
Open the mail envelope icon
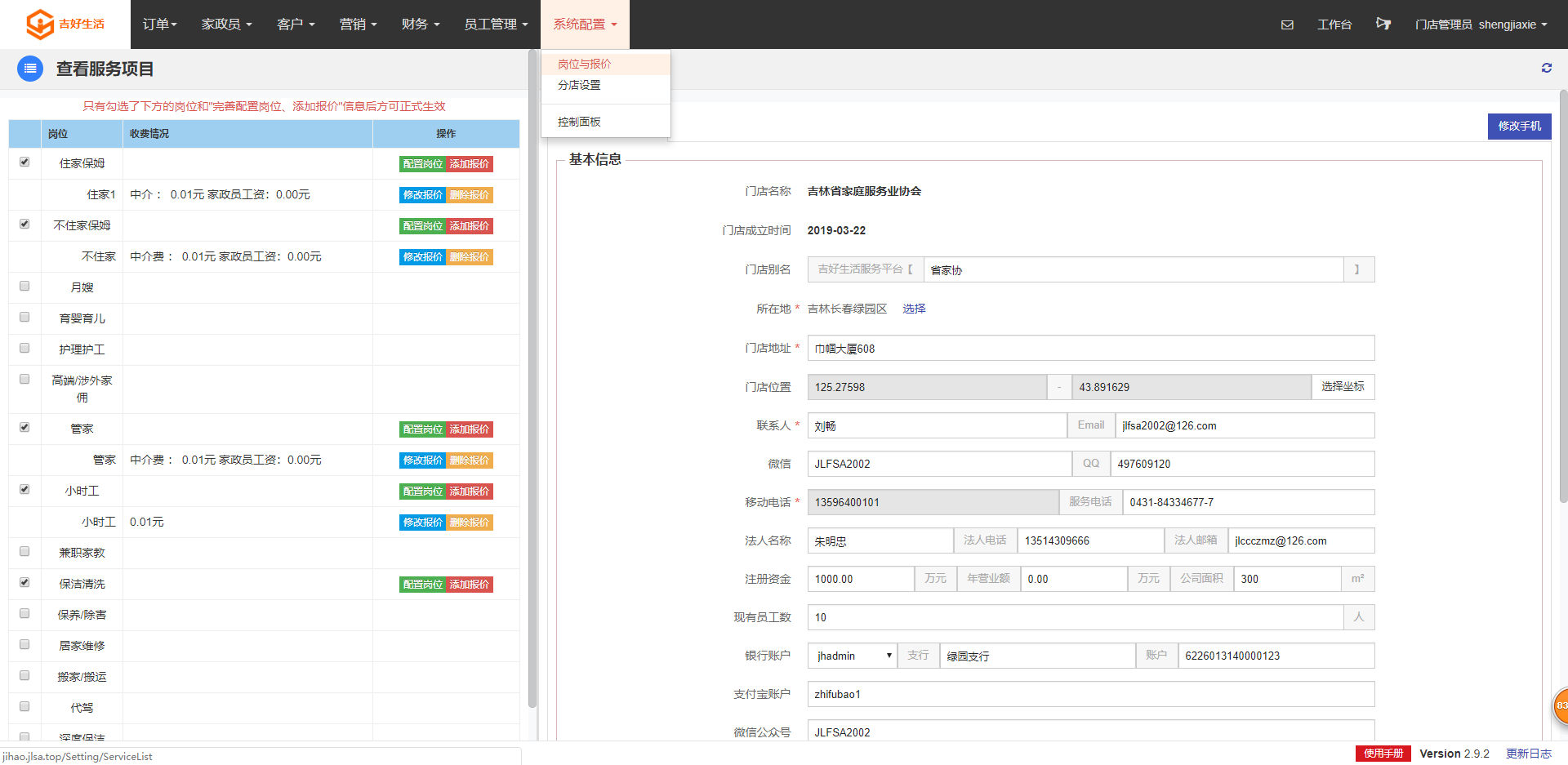tap(1287, 24)
